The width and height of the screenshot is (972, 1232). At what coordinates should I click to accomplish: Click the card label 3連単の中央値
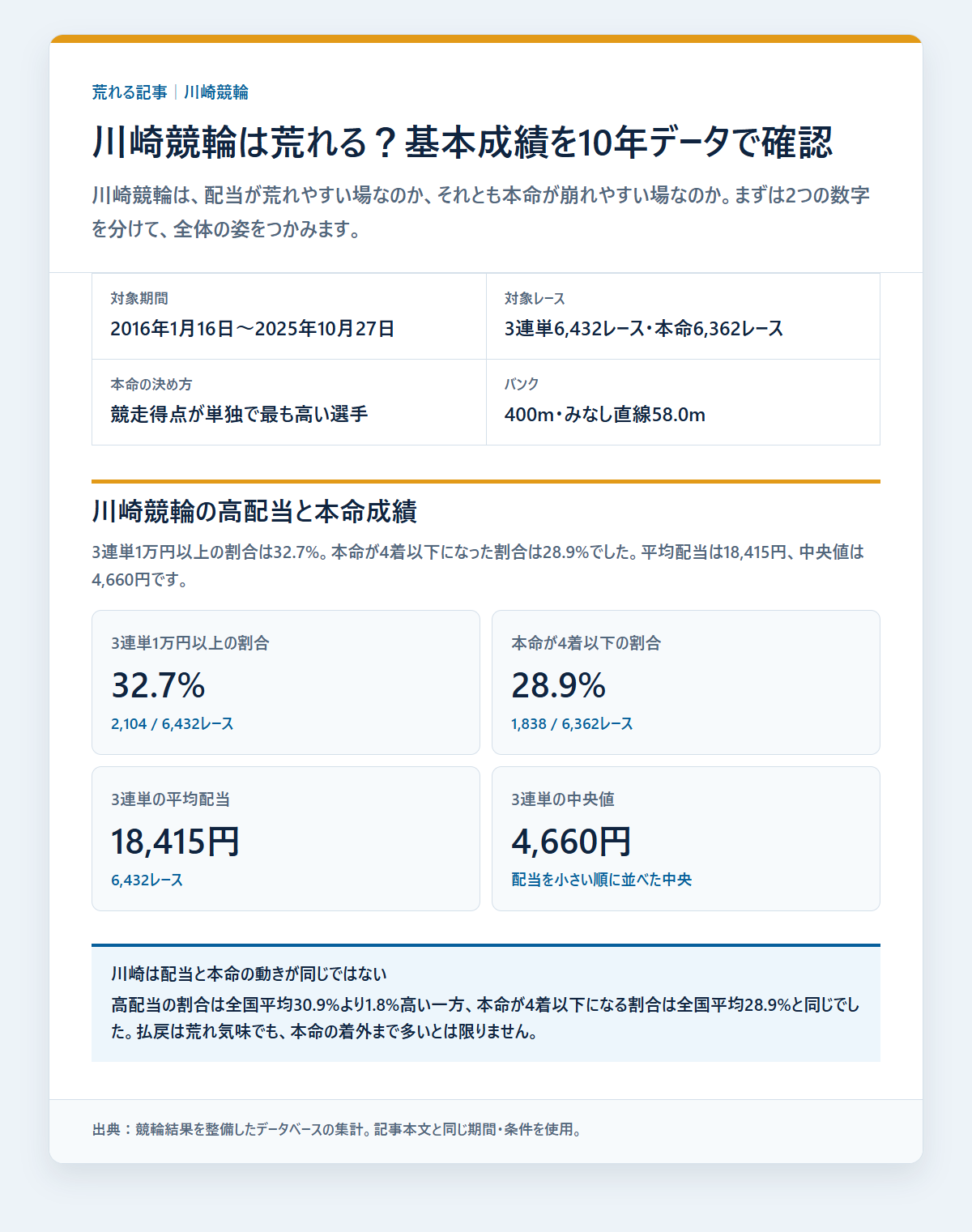(563, 799)
